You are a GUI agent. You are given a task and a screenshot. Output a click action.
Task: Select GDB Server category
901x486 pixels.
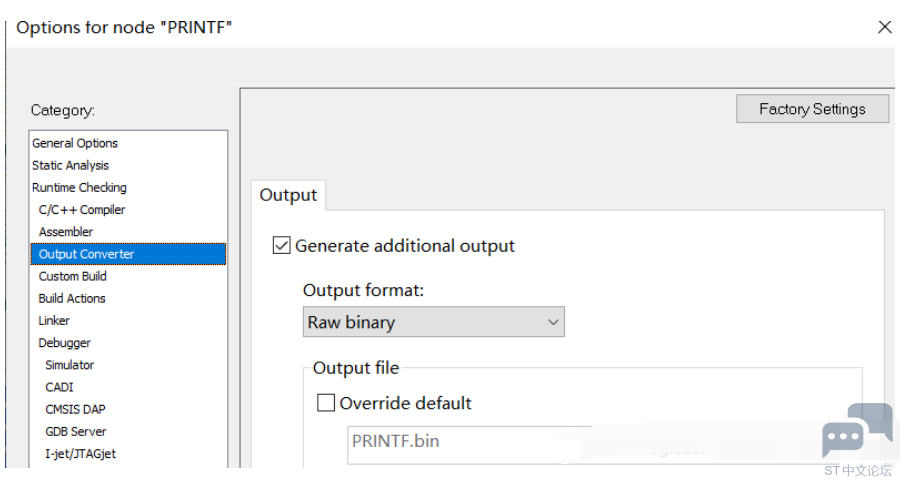[76, 431]
